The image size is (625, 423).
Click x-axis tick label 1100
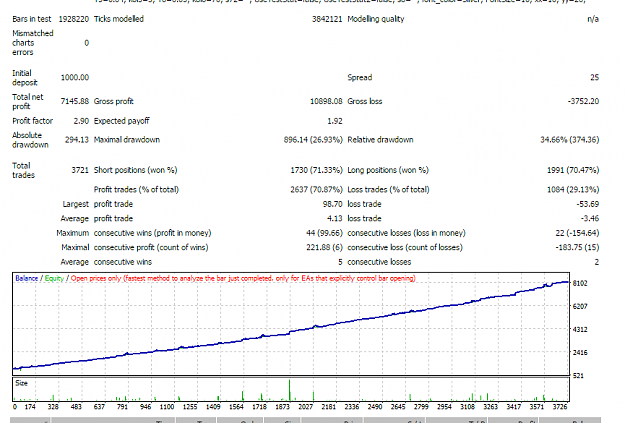[167, 407]
